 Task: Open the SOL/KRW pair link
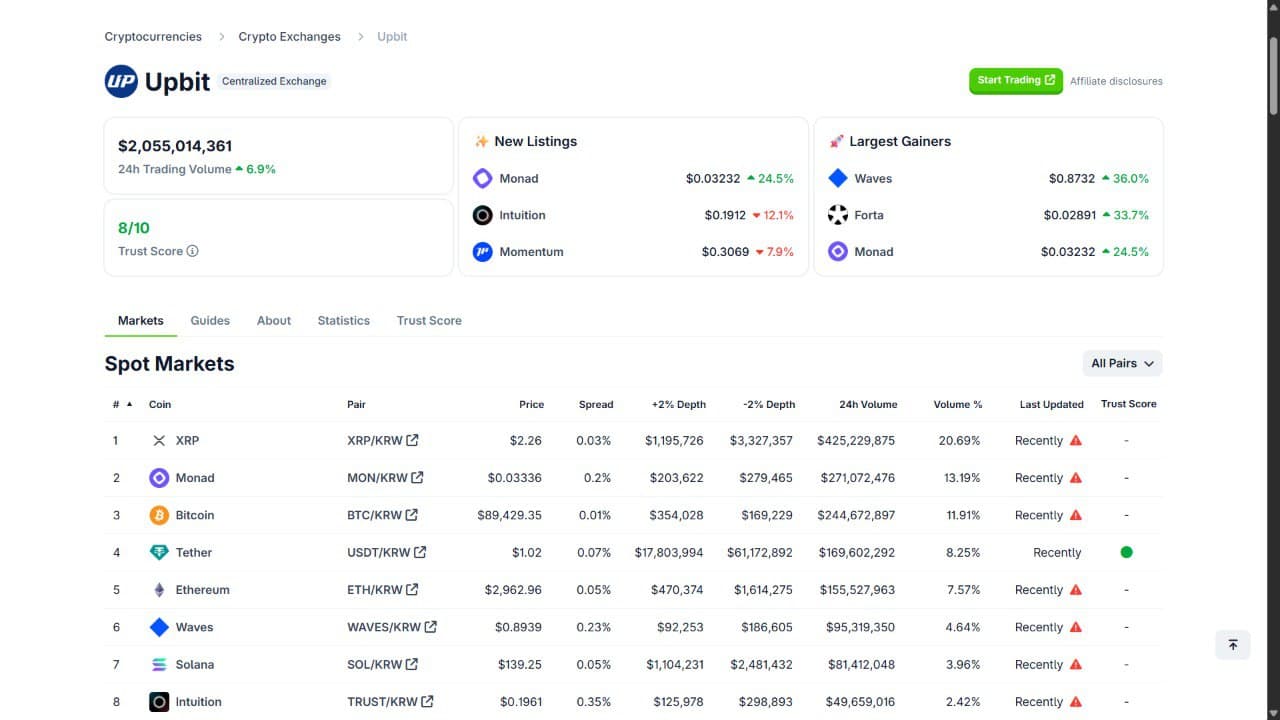pyautogui.click(x=383, y=664)
